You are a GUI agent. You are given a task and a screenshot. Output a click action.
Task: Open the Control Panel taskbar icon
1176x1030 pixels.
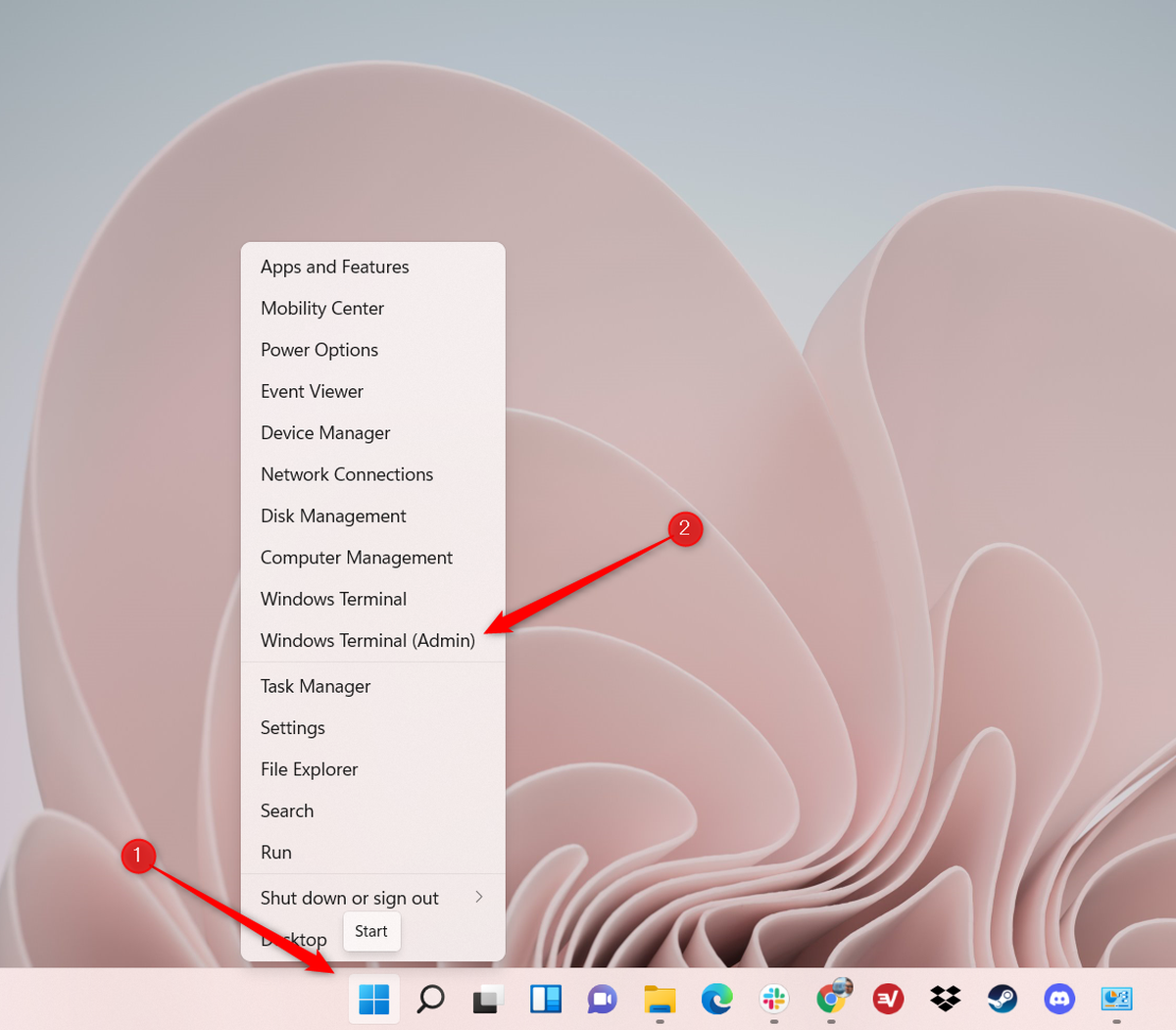1116,1000
